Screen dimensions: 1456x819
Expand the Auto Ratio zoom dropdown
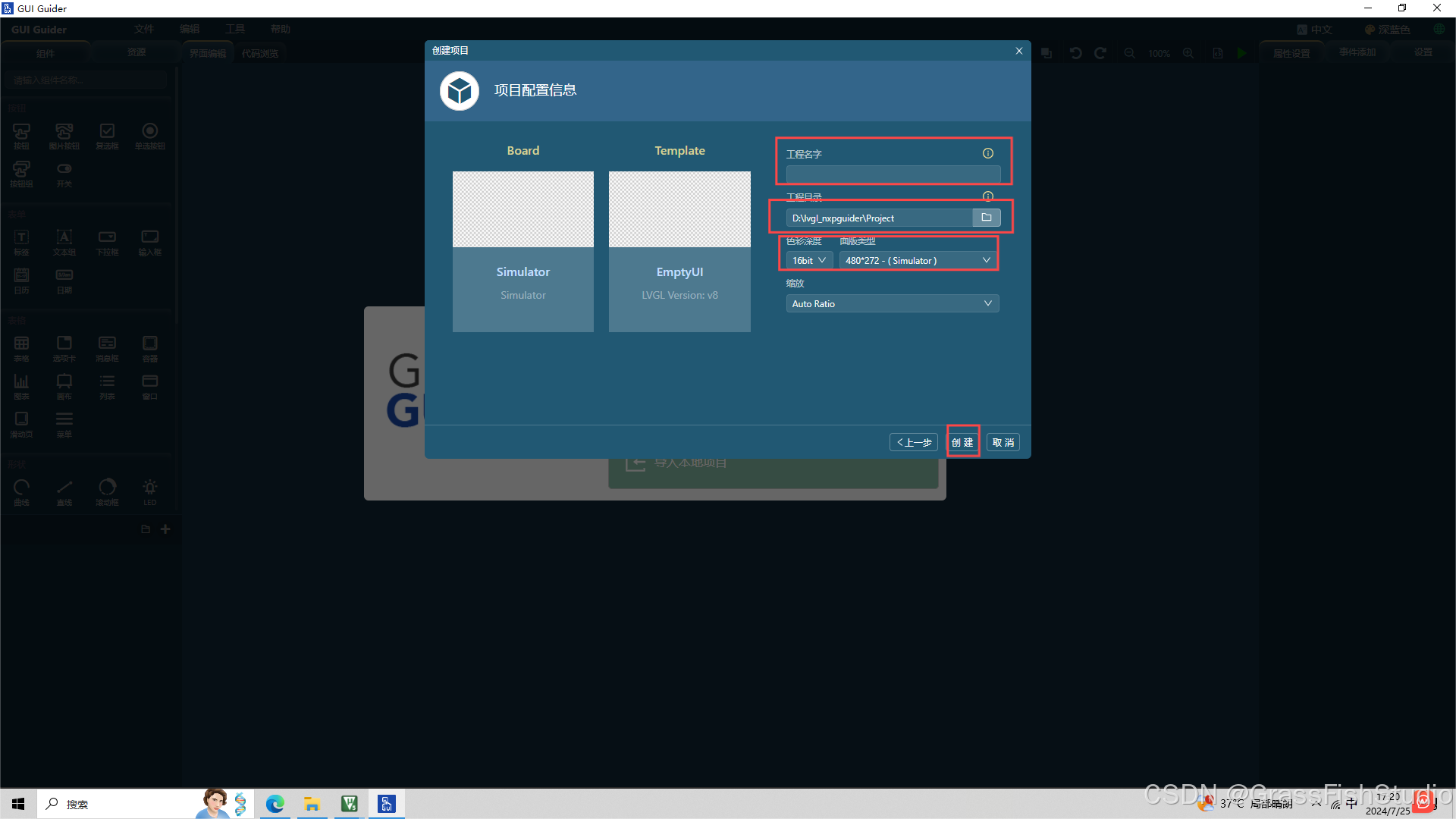coord(892,303)
